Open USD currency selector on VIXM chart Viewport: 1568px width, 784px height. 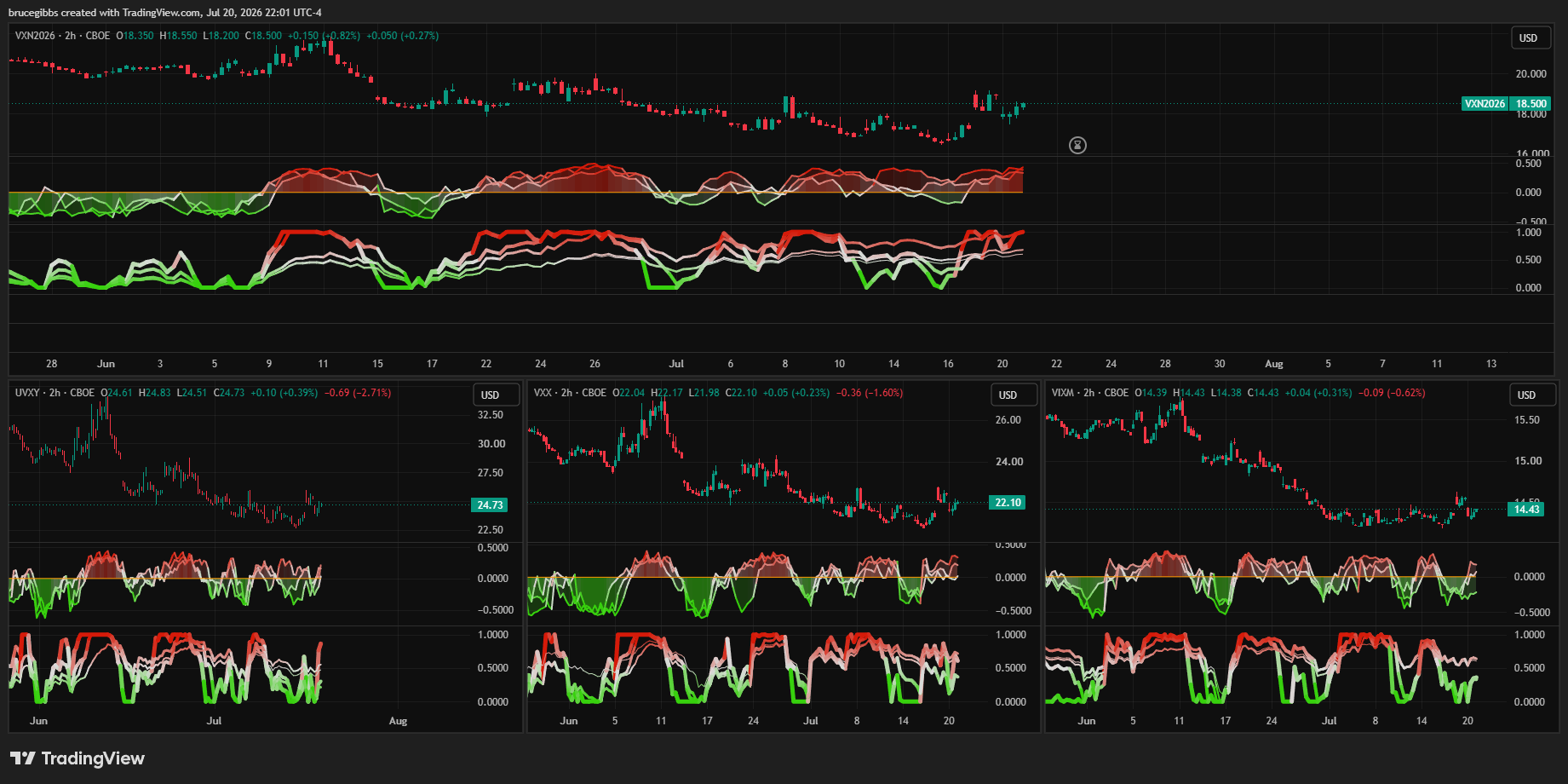(1527, 395)
